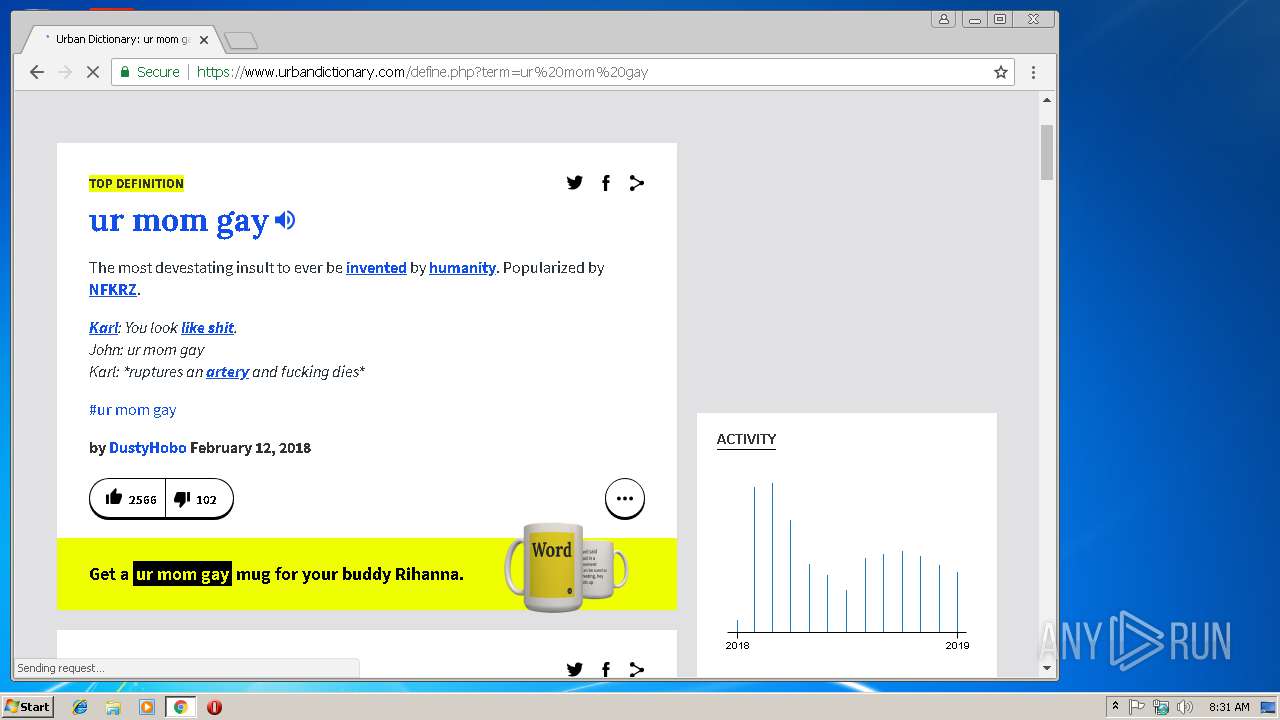Click the Show desktop button
The height and width of the screenshot is (720, 1280).
pos(1270,707)
